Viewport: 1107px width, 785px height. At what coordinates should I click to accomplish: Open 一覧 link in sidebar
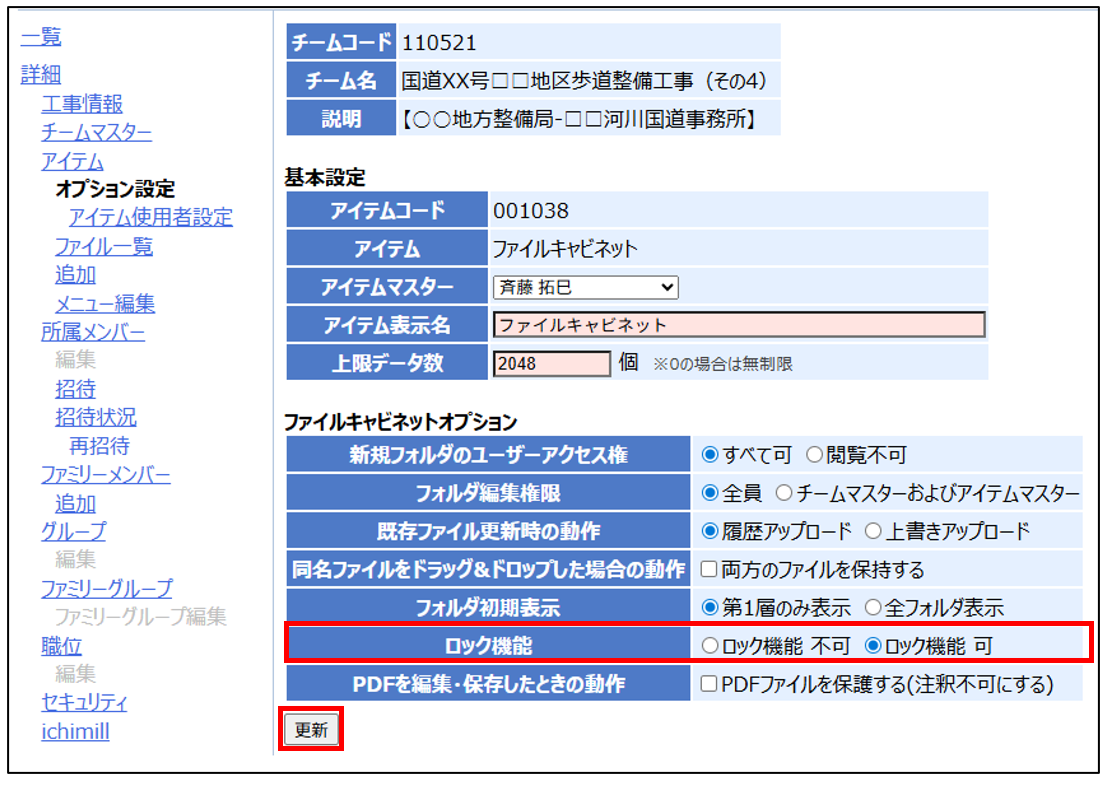41,37
